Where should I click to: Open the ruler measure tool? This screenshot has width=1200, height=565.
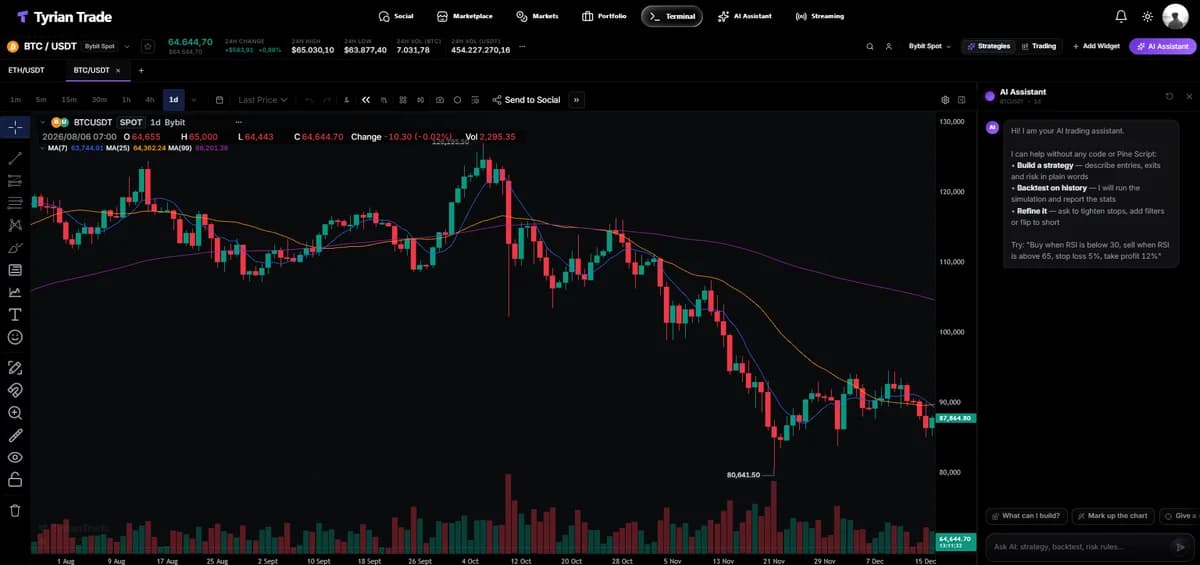tap(15, 435)
